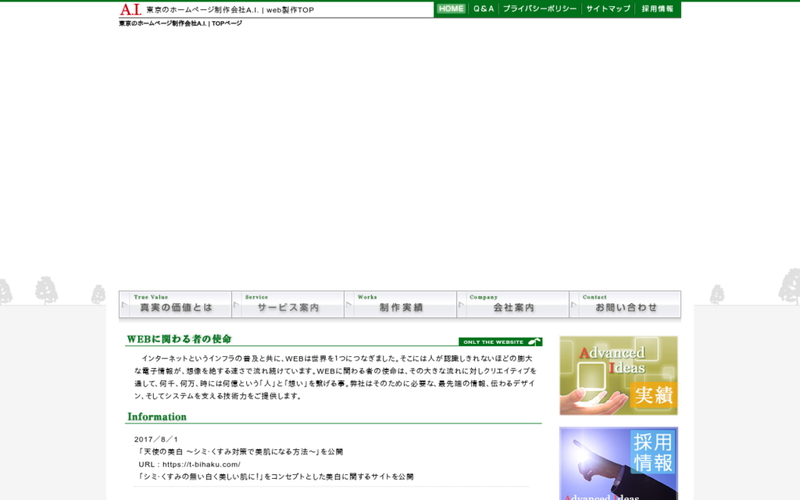Click the ONLY THE WEBSITE badge
This screenshot has width=800, height=500.
click(500, 342)
